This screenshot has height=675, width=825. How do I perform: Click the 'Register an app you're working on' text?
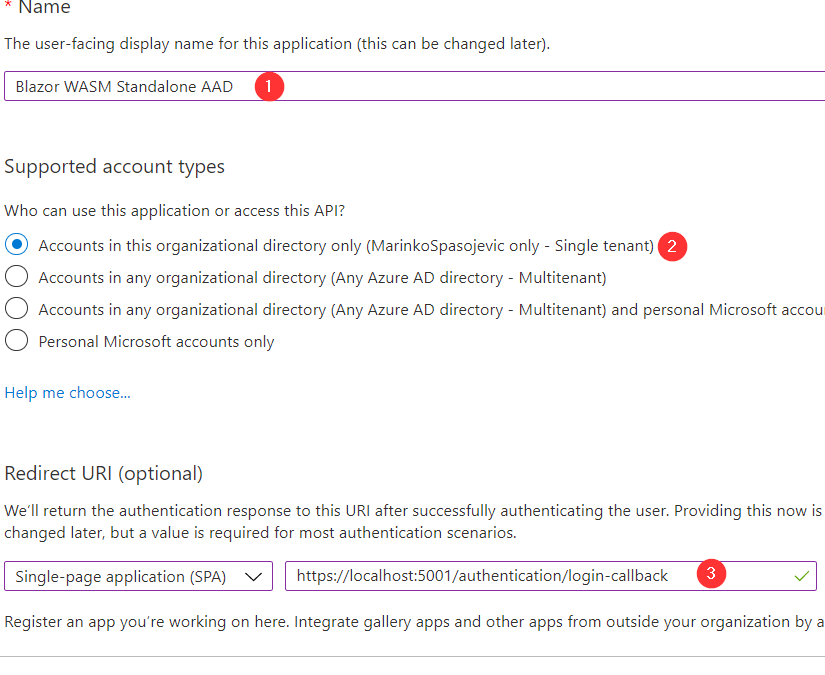400,622
